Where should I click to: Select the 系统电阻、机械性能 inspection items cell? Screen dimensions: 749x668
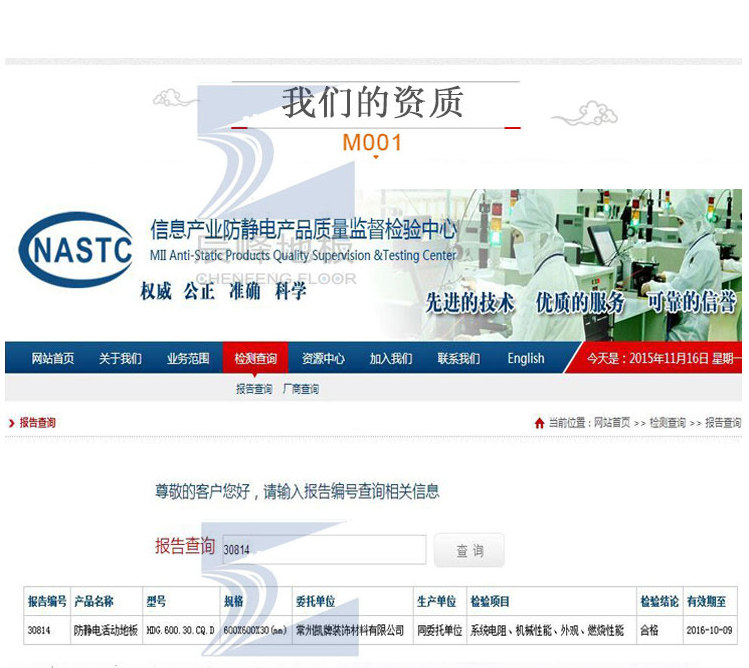tap(551, 630)
